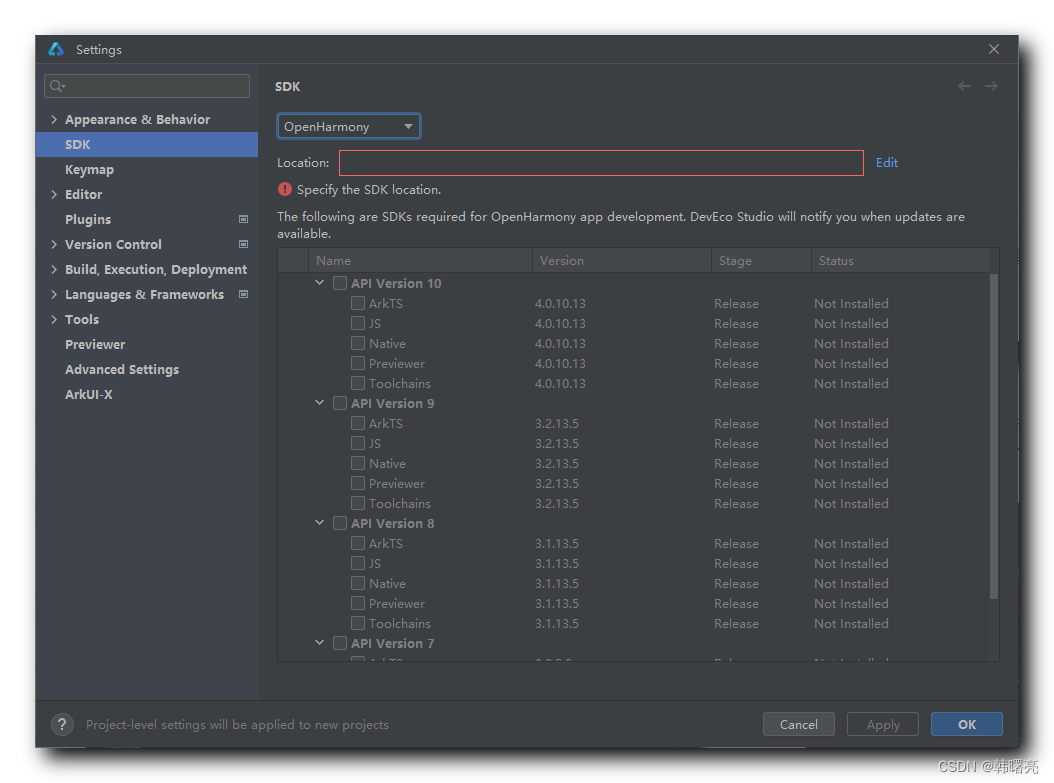1054x783 pixels.
Task: Click the project-level icon beside Version Control
Action: (243, 244)
